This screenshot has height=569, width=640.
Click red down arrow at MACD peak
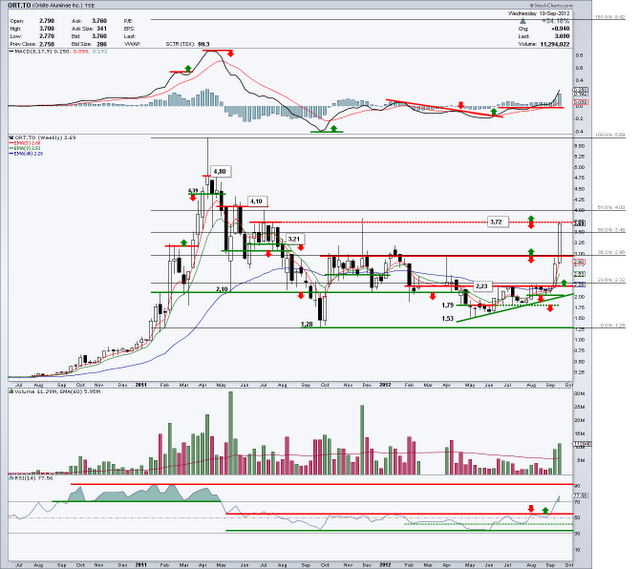(x=231, y=52)
